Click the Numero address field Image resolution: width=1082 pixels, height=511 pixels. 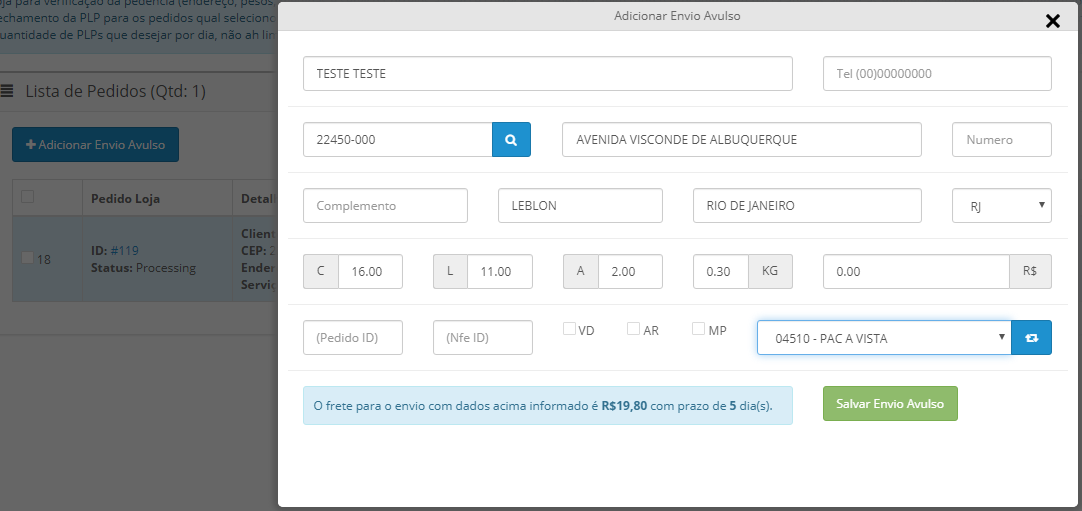pyautogui.click(x=1001, y=140)
